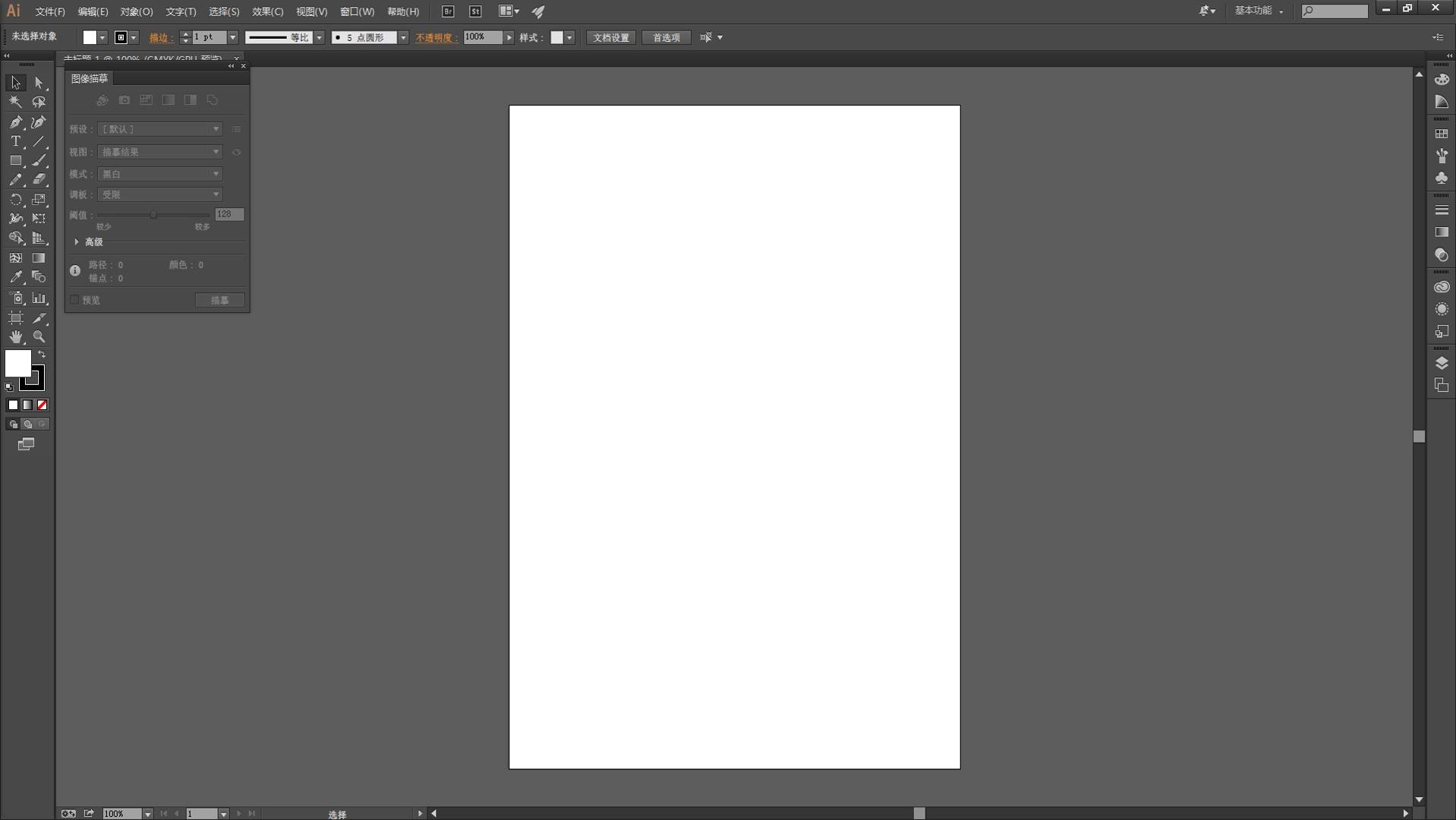This screenshot has width=1456, height=820.
Task: Select the Pen tool in the toolbox
Action: point(15,122)
